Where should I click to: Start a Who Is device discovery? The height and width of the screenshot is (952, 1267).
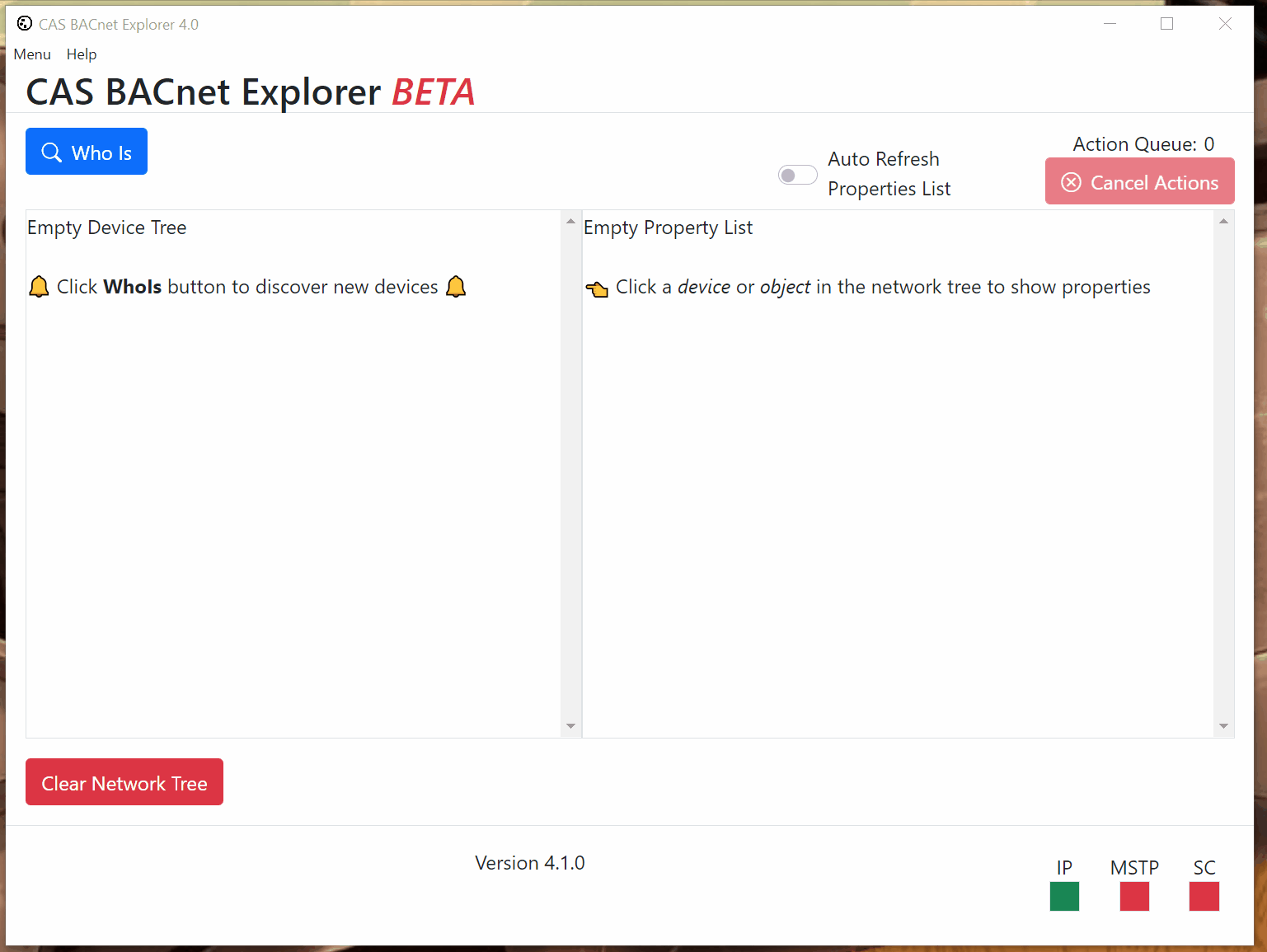click(87, 152)
